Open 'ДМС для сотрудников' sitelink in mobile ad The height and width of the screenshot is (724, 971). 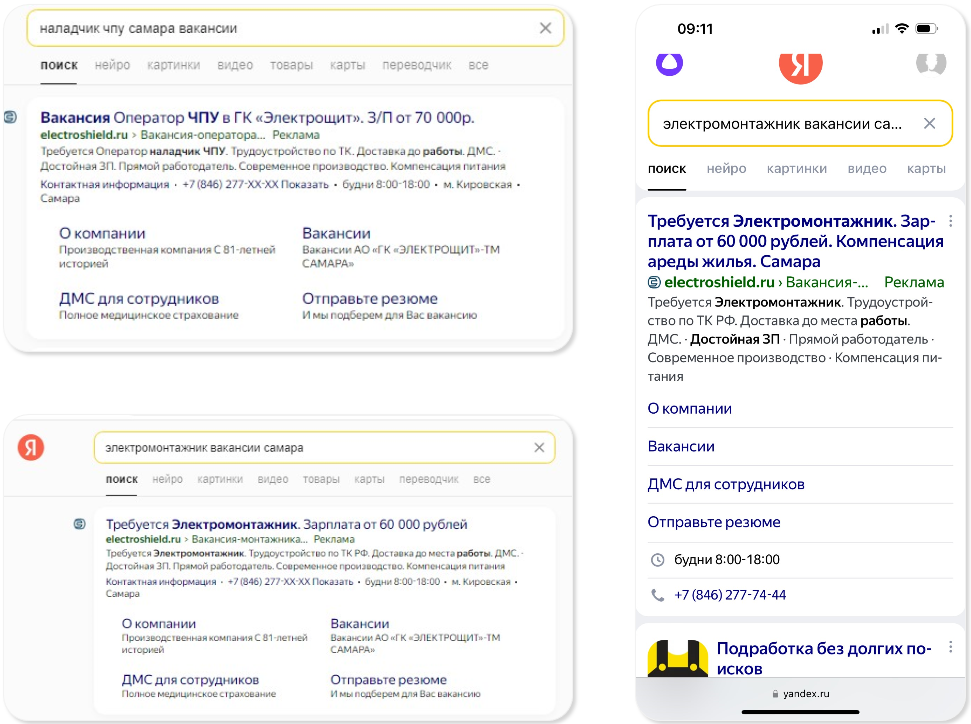[x=726, y=484]
